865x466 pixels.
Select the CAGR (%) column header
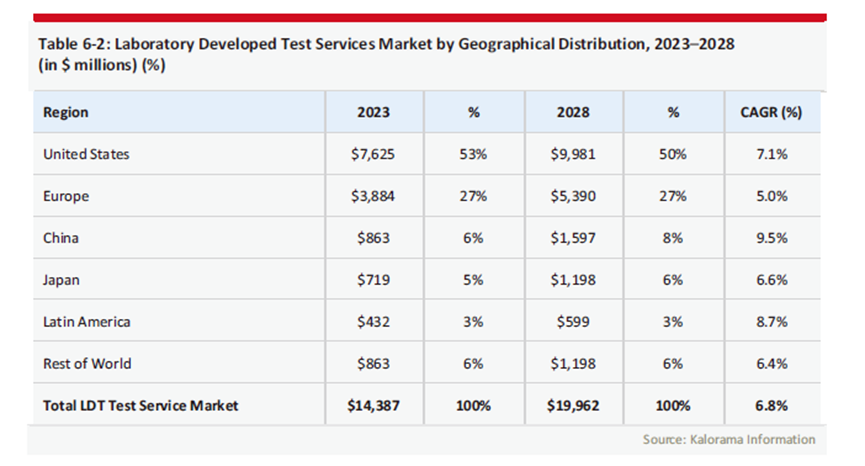tap(771, 112)
